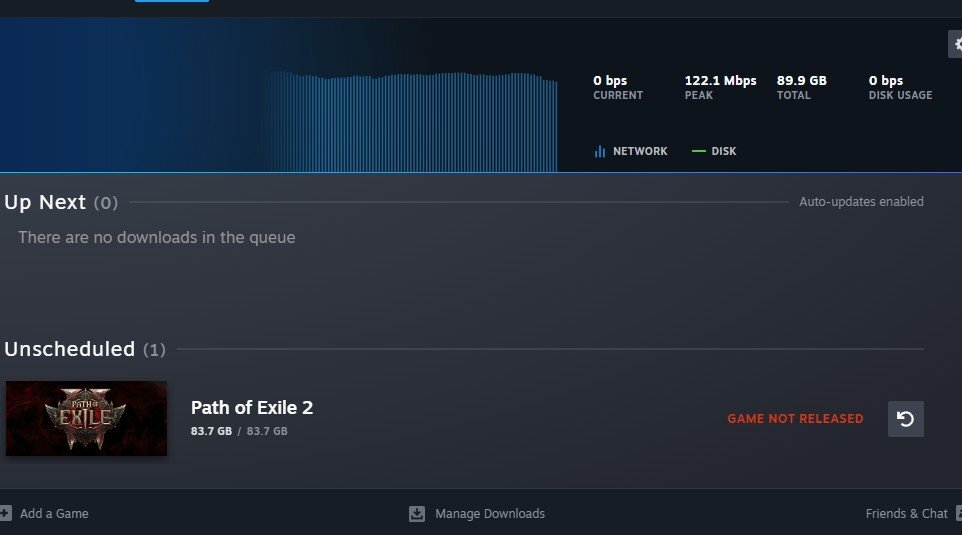Open Manage Downloads text link
Screen dimensions: 962x535
[x=490, y=514]
